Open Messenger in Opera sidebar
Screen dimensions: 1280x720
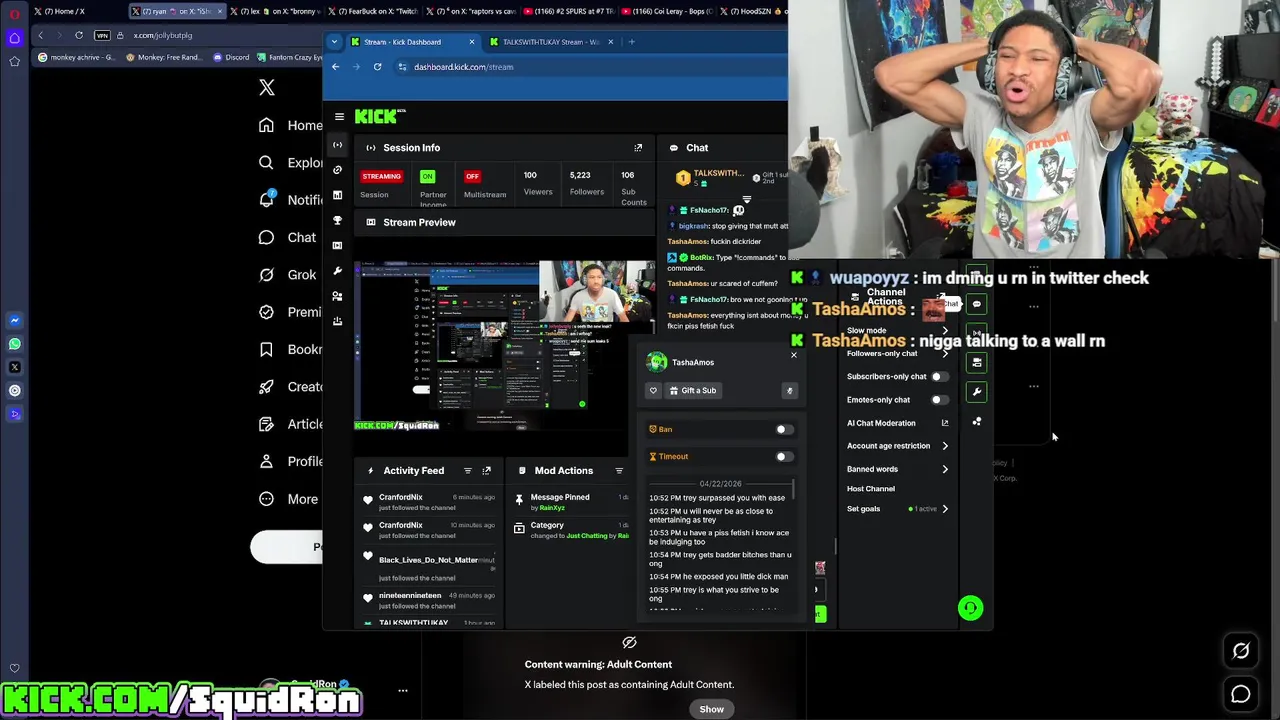point(14,321)
